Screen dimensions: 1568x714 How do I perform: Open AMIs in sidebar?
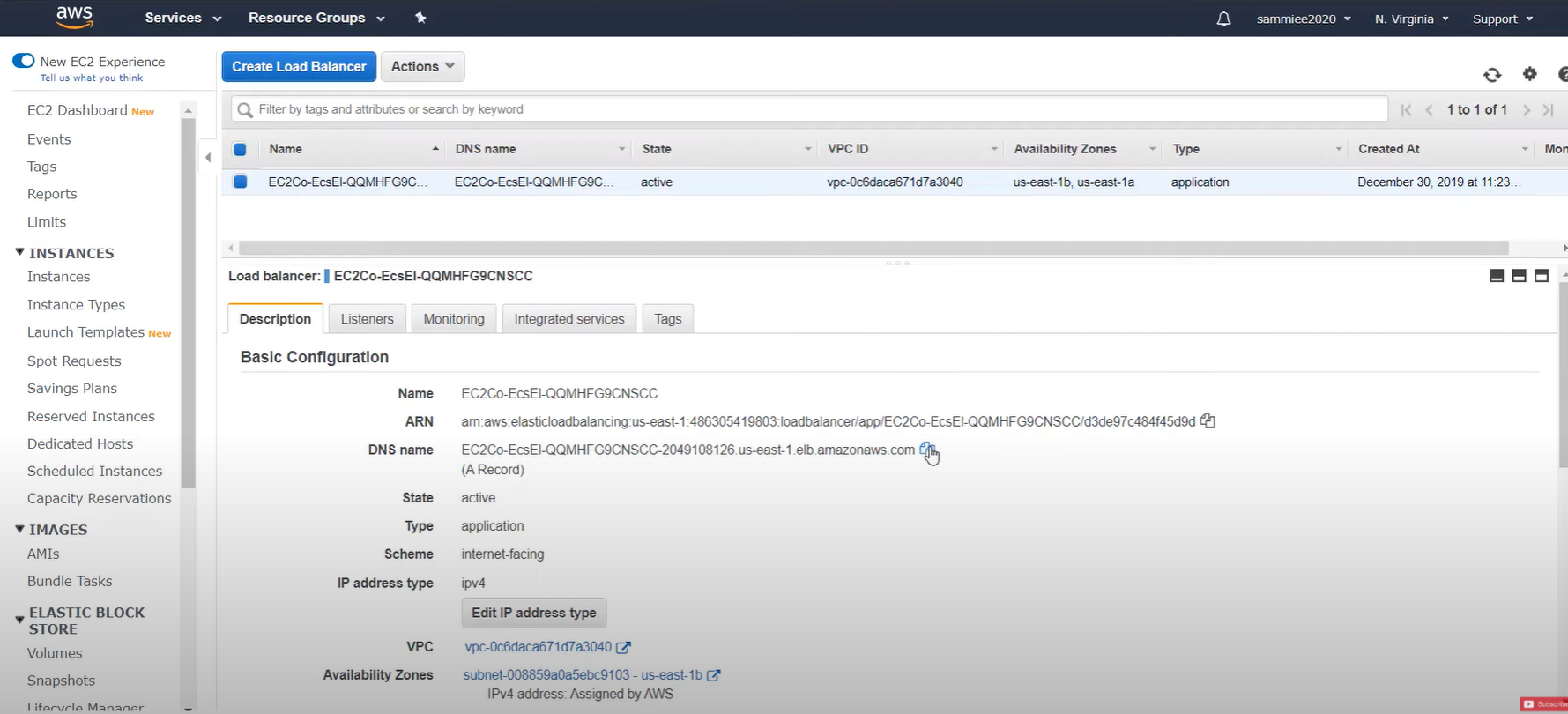pyautogui.click(x=43, y=554)
